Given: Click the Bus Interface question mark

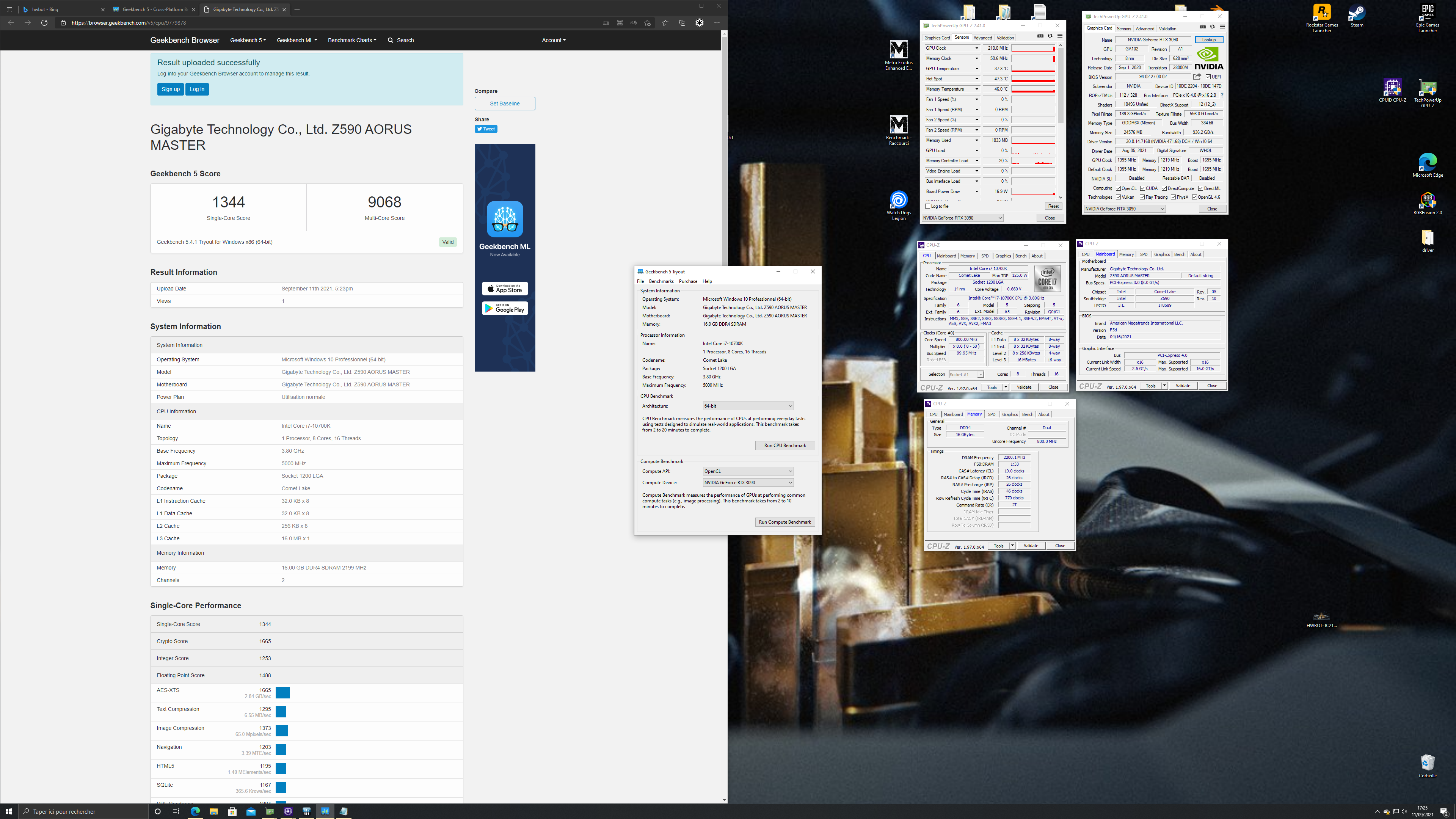Looking at the screenshot, I should click(x=1222, y=95).
